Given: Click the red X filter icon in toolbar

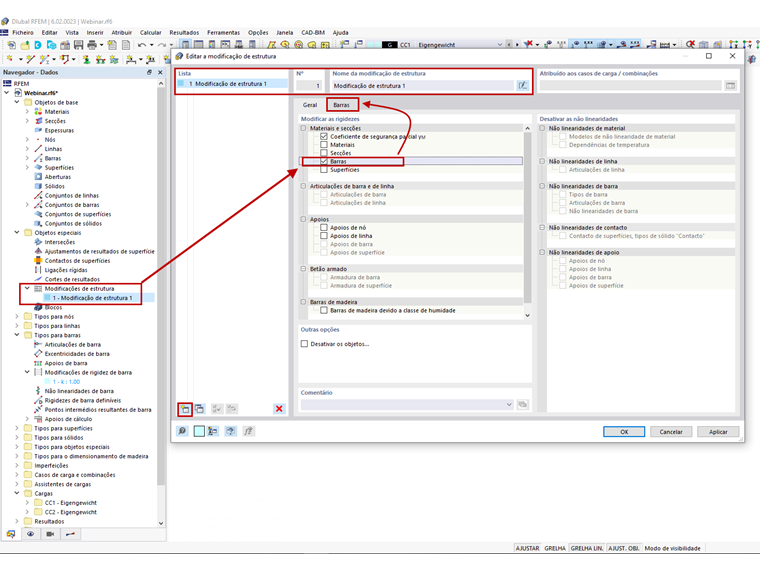Looking at the screenshot, I should (x=528, y=44).
